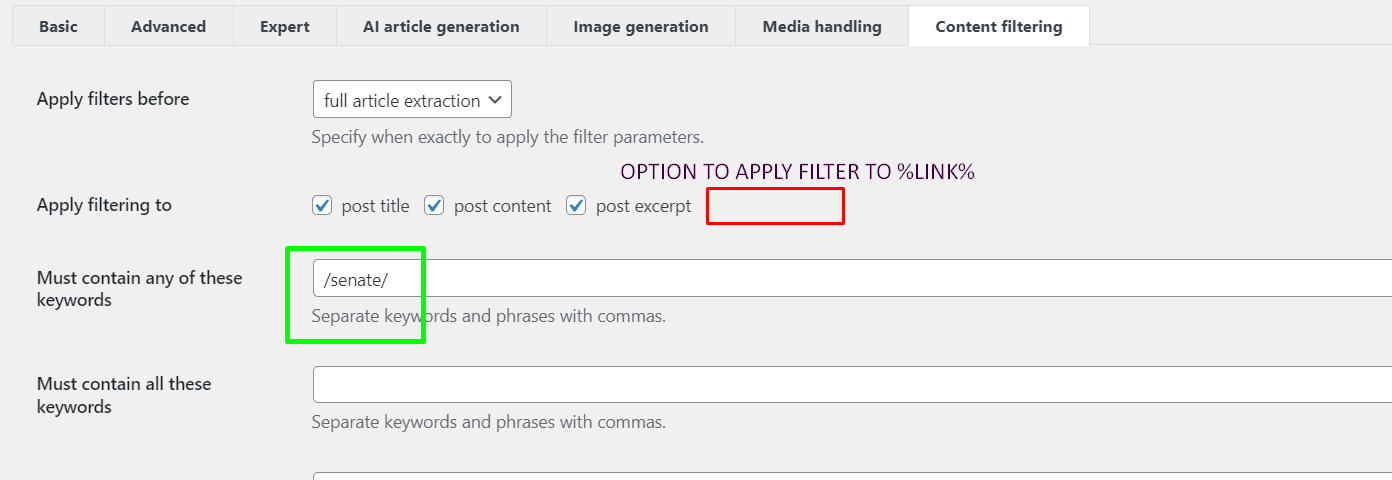Uncheck the post title checkbox
Image resolution: width=1392 pixels, height=480 pixels.
coord(322,206)
